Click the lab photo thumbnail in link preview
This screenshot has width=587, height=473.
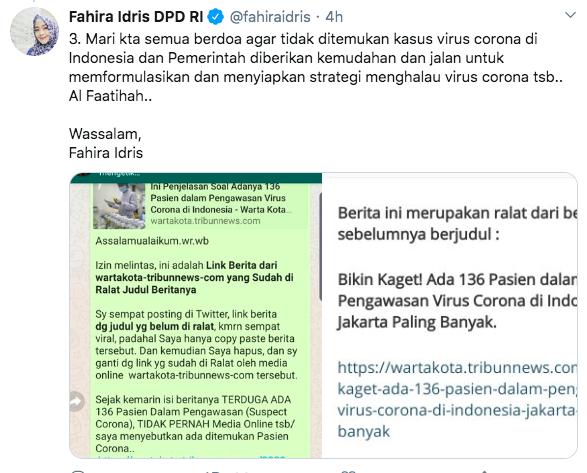coord(119,206)
